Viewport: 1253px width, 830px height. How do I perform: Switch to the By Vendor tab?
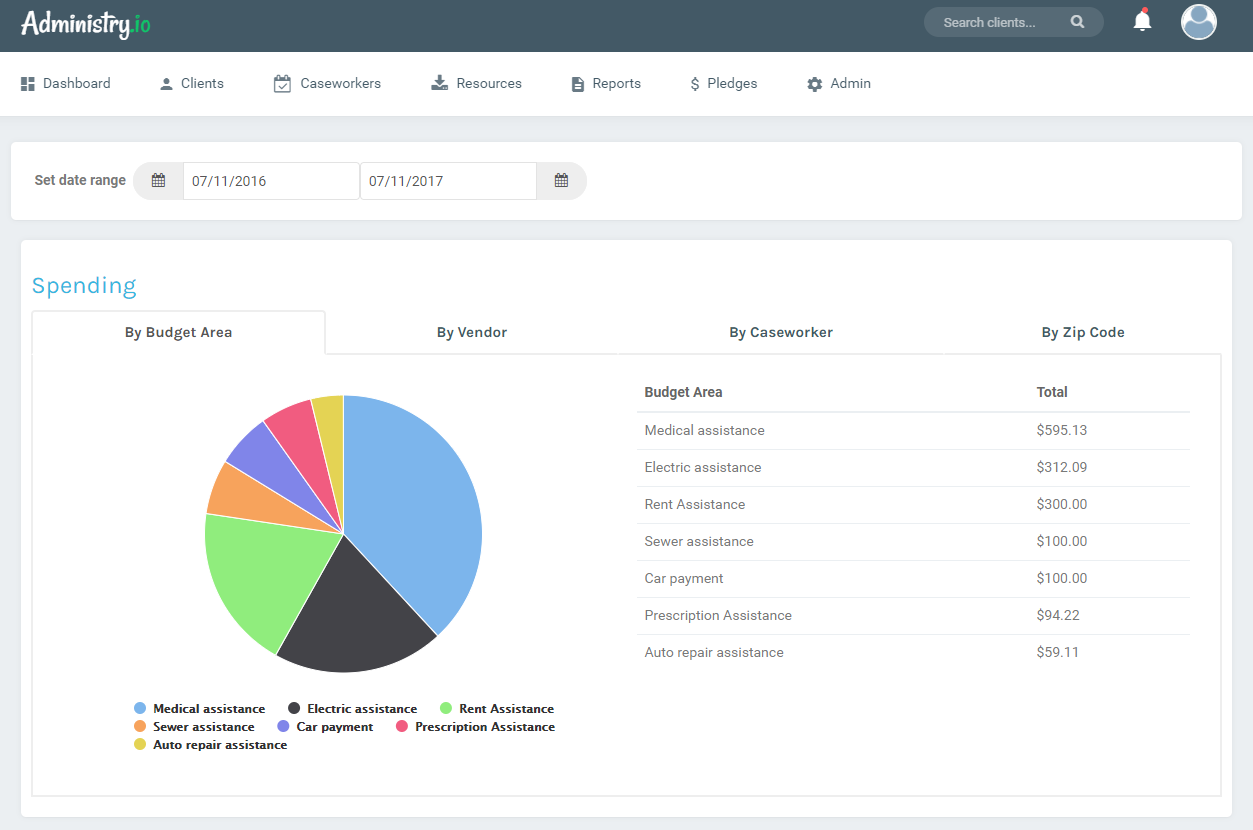coord(472,333)
